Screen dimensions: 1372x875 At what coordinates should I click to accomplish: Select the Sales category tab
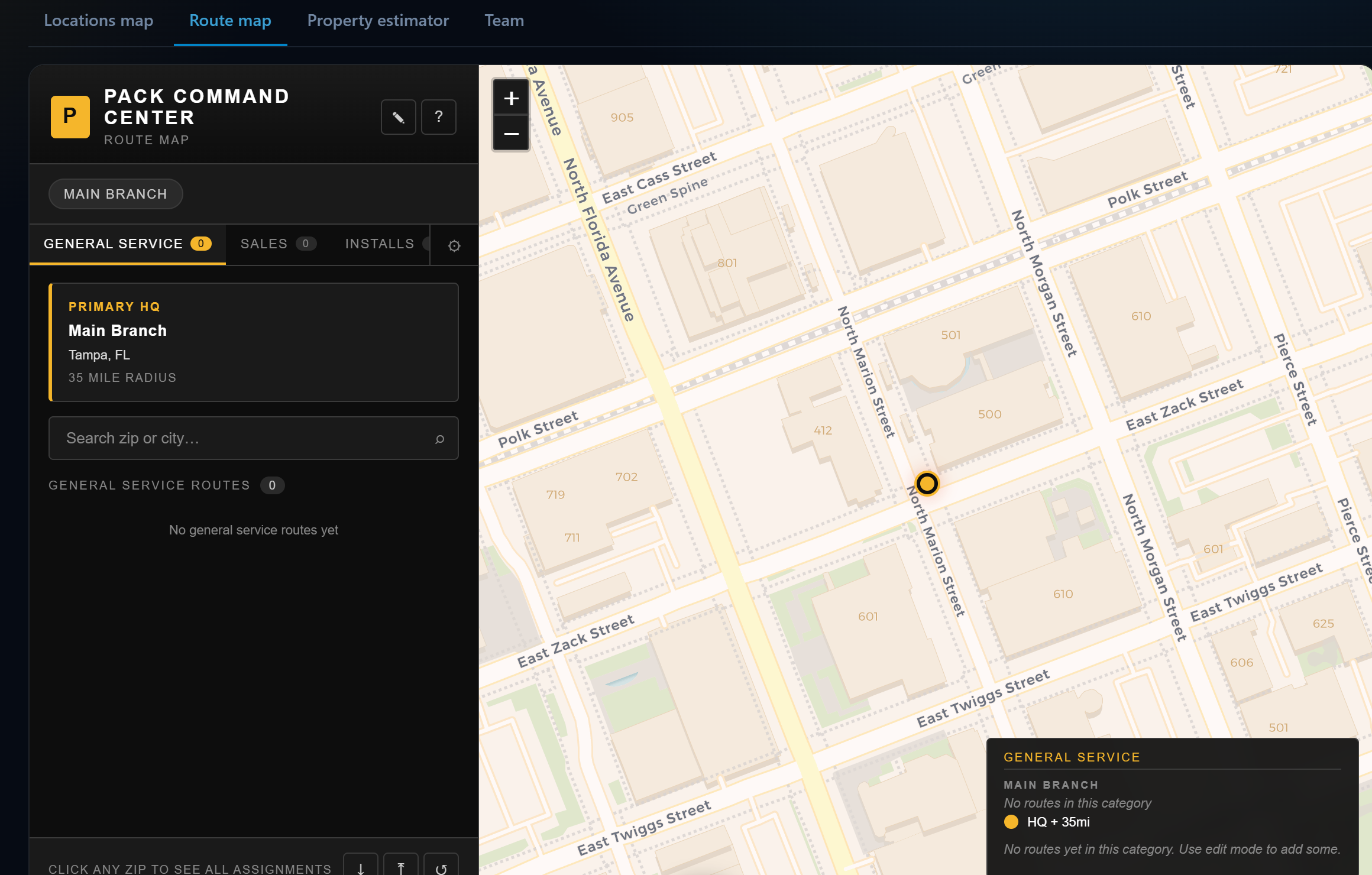278,244
